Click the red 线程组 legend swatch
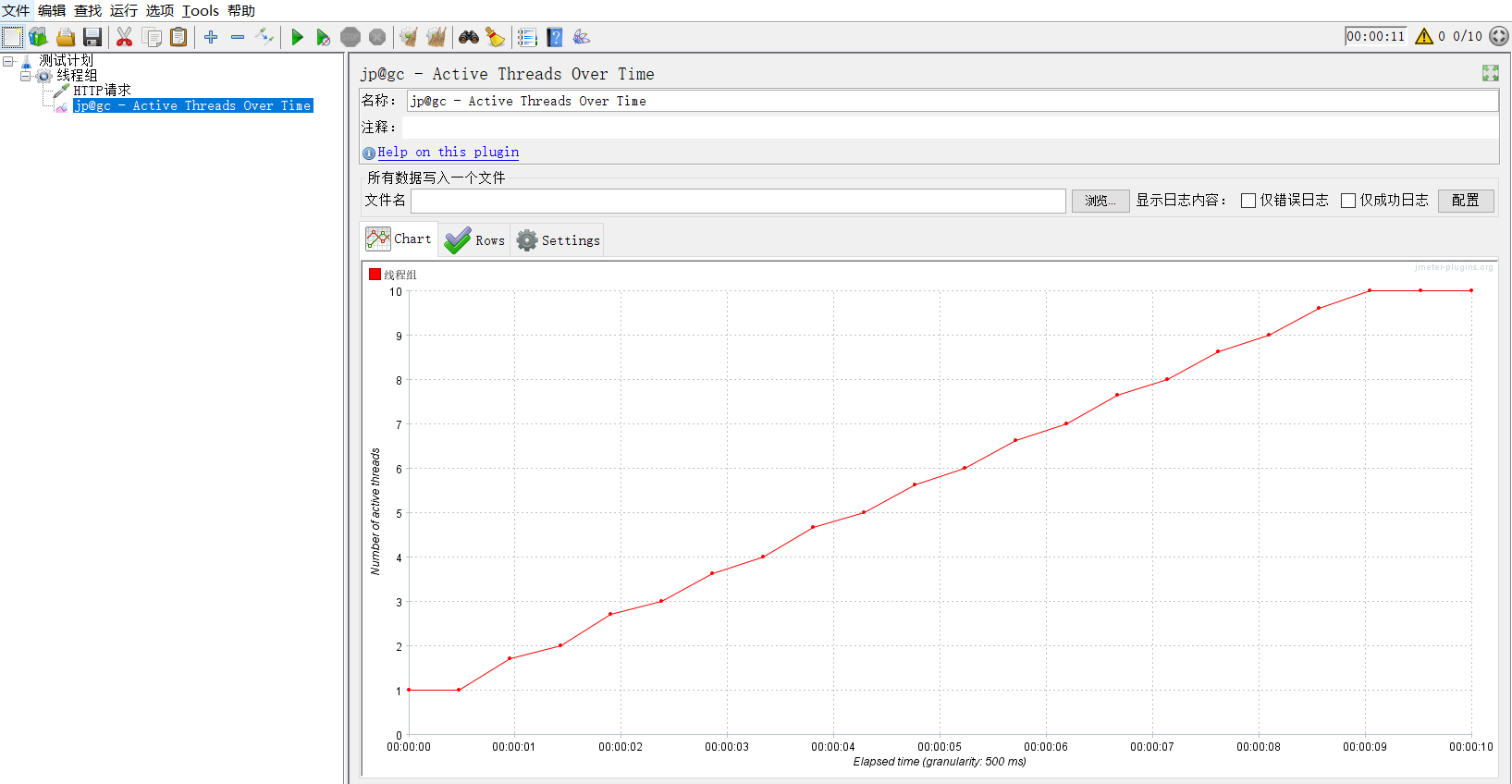Viewport: 1512px width, 784px height. tap(375, 275)
